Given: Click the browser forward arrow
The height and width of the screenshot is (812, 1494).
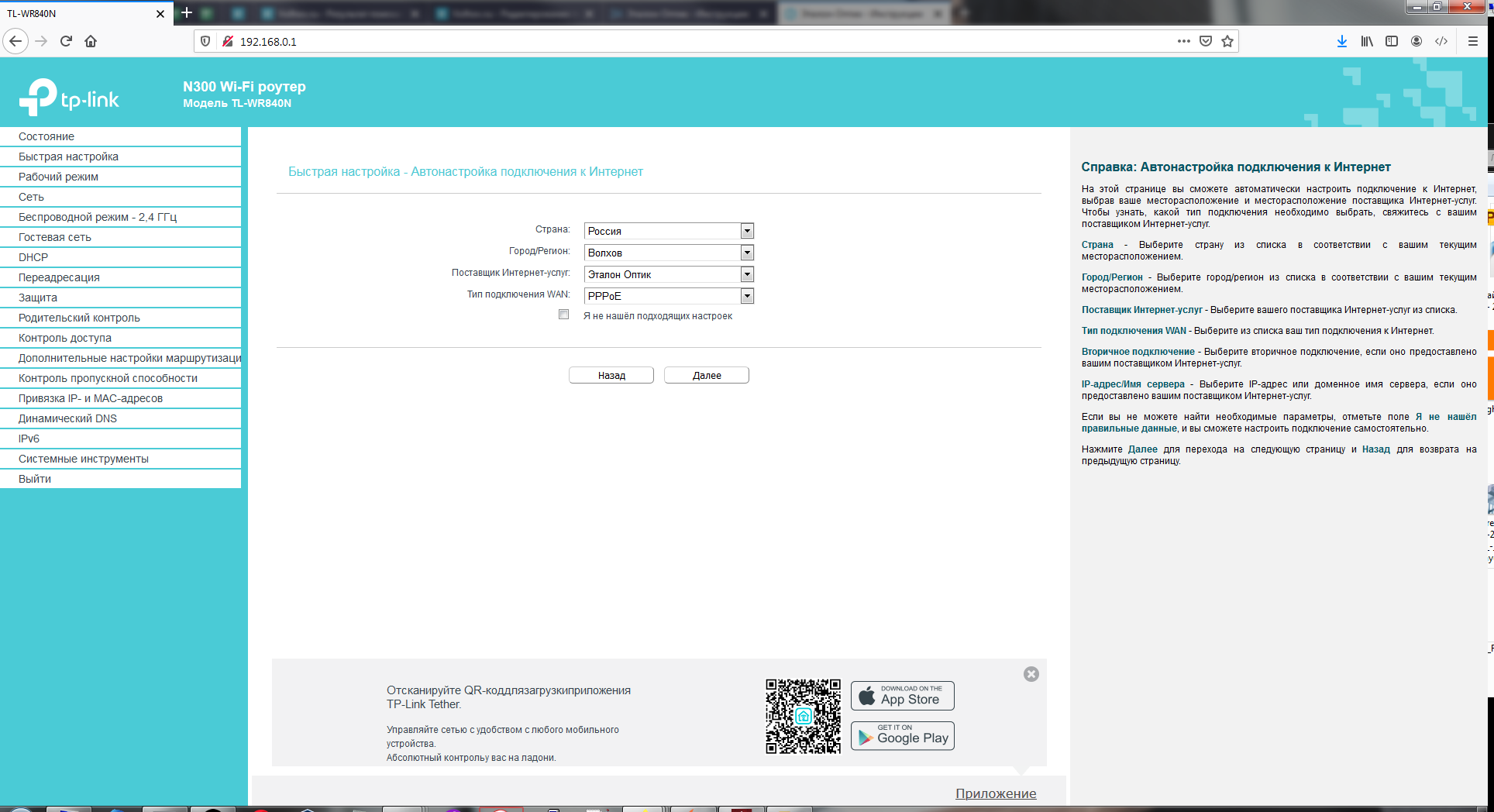Looking at the screenshot, I should [x=41, y=41].
